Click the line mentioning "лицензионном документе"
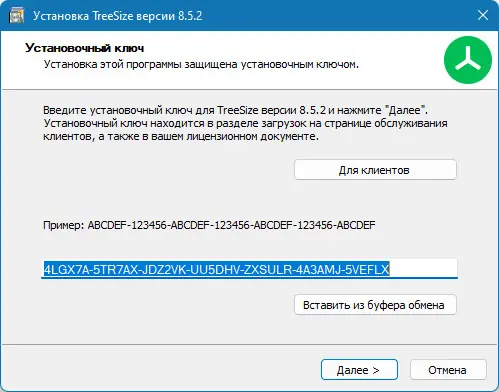Screen dimensions: 499x392 click(x=181, y=136)
